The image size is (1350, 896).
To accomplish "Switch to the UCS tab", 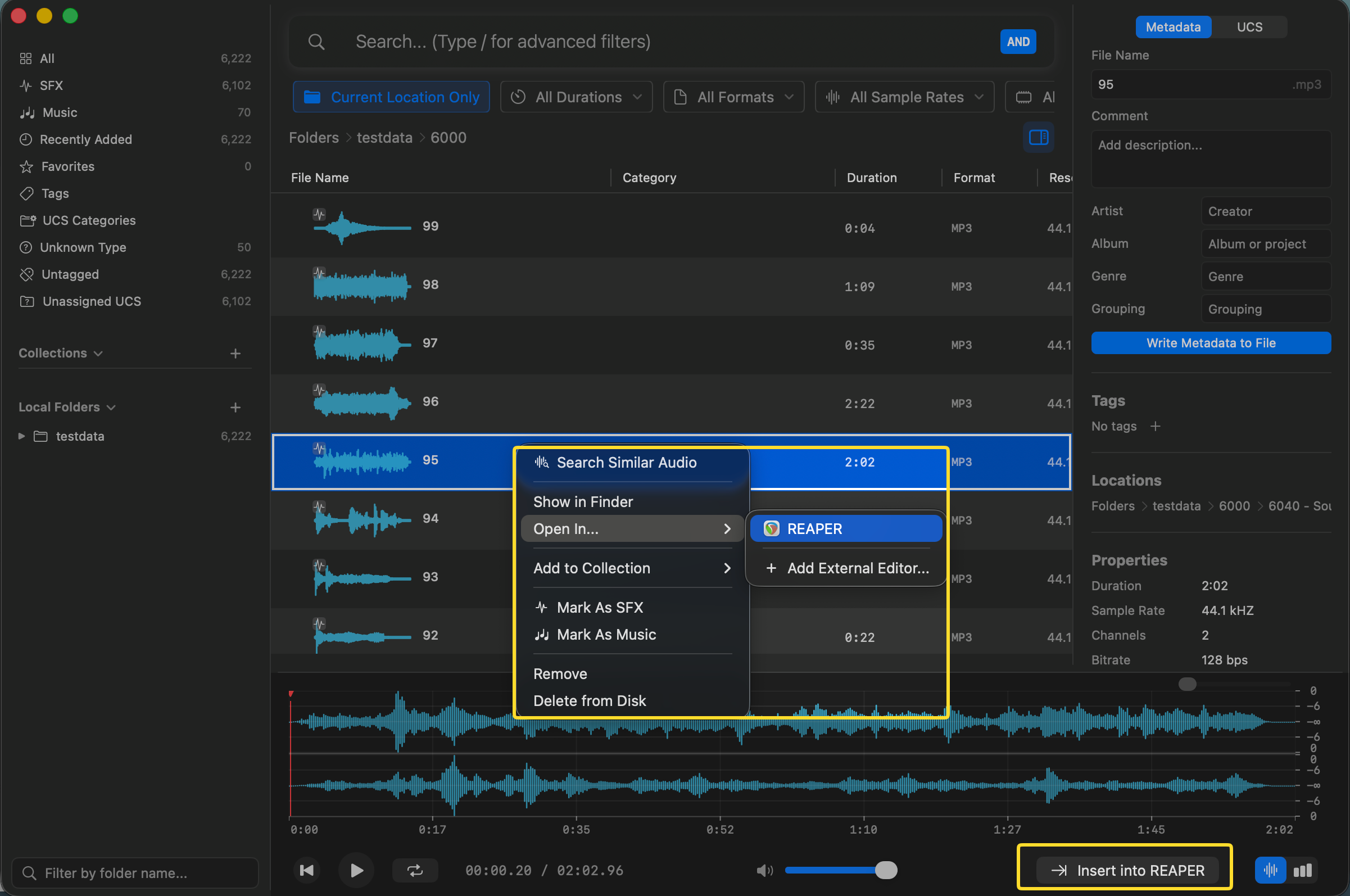I will [x=1249, y=27].
